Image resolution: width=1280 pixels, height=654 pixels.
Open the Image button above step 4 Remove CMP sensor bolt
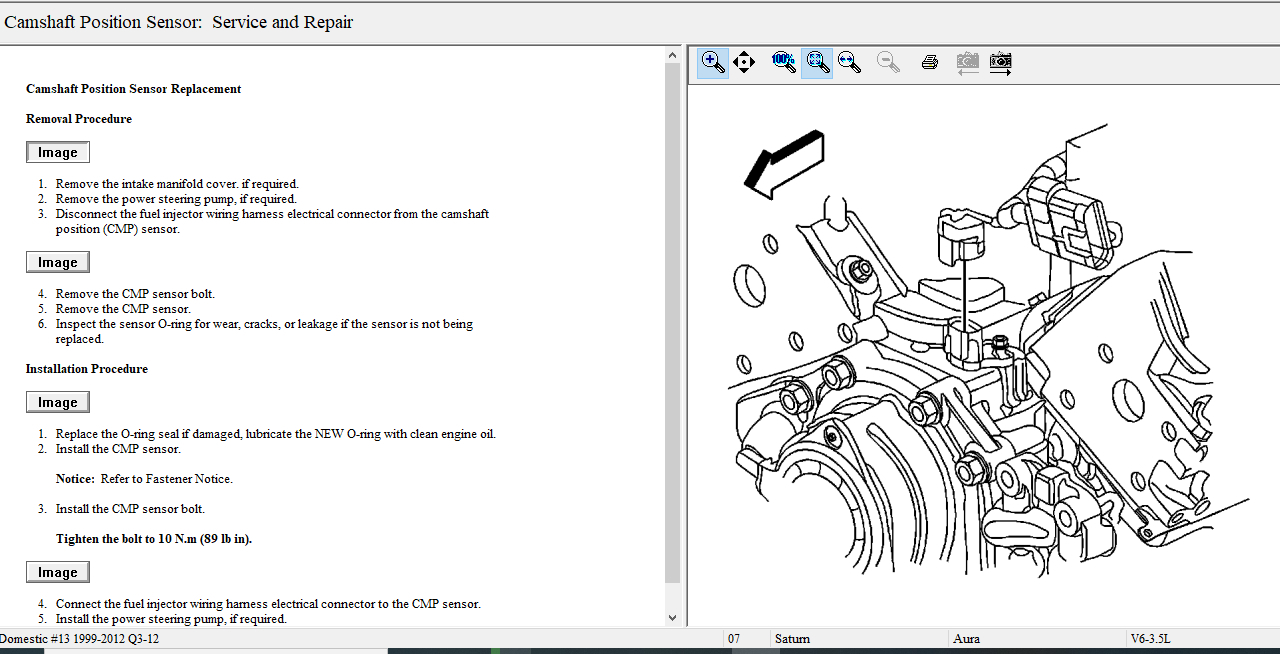coord(58,262)
